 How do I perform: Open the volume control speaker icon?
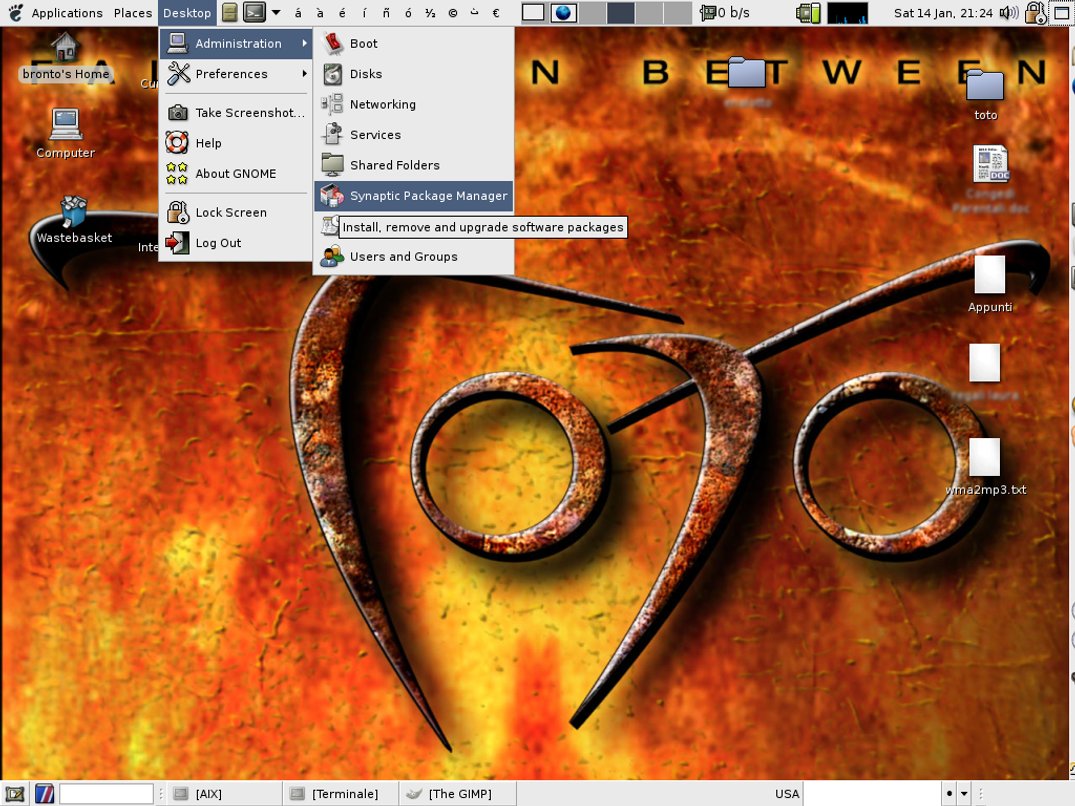point(1008,12)
